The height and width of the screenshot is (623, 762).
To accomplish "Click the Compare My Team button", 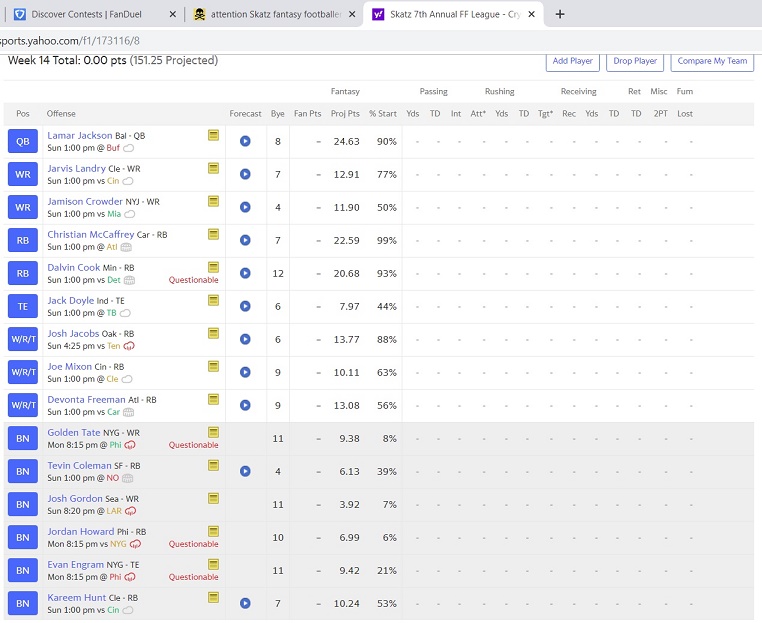I will 712,61.
